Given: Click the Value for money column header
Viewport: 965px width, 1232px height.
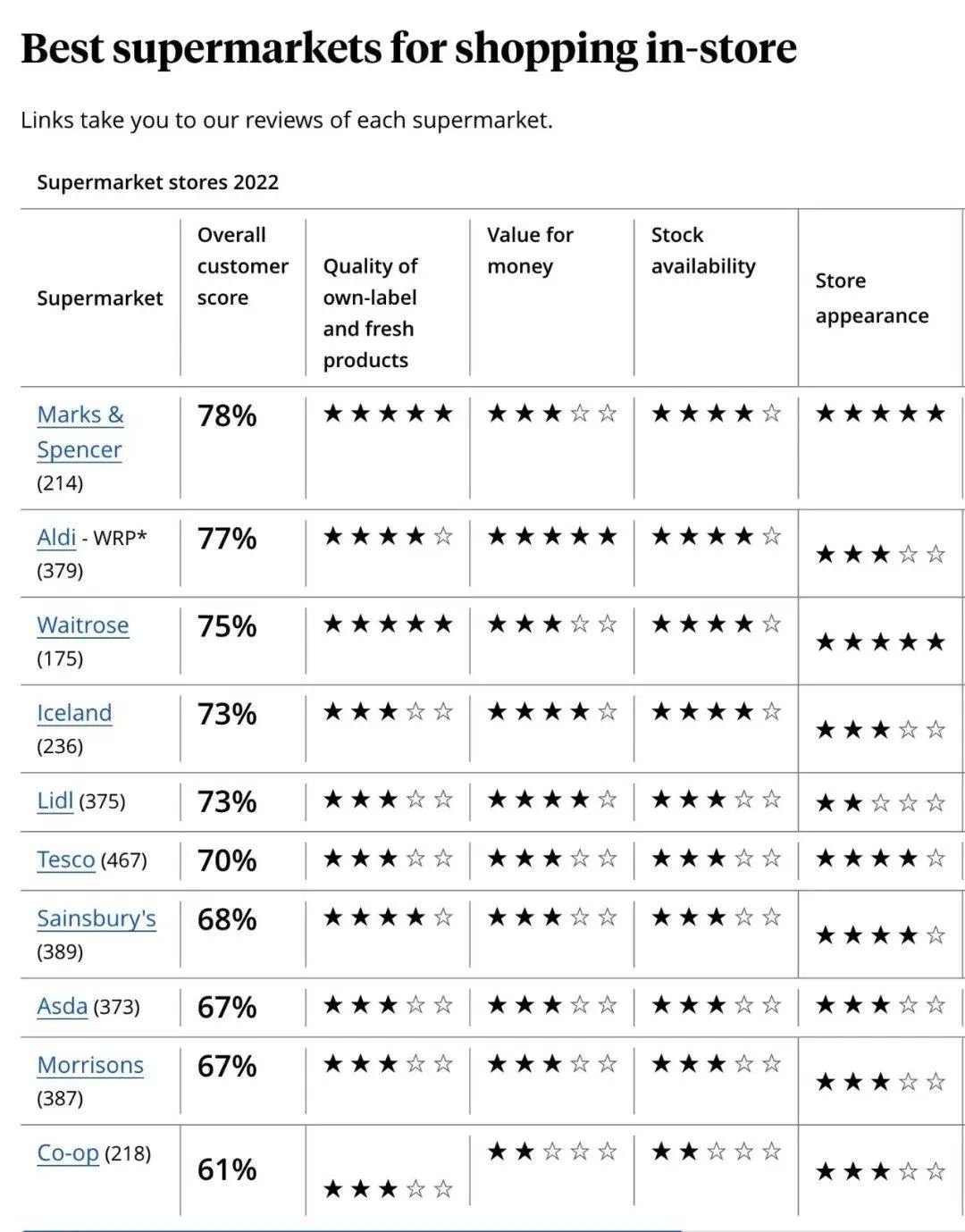Looking at the screenshot, I should pos(530,250).
